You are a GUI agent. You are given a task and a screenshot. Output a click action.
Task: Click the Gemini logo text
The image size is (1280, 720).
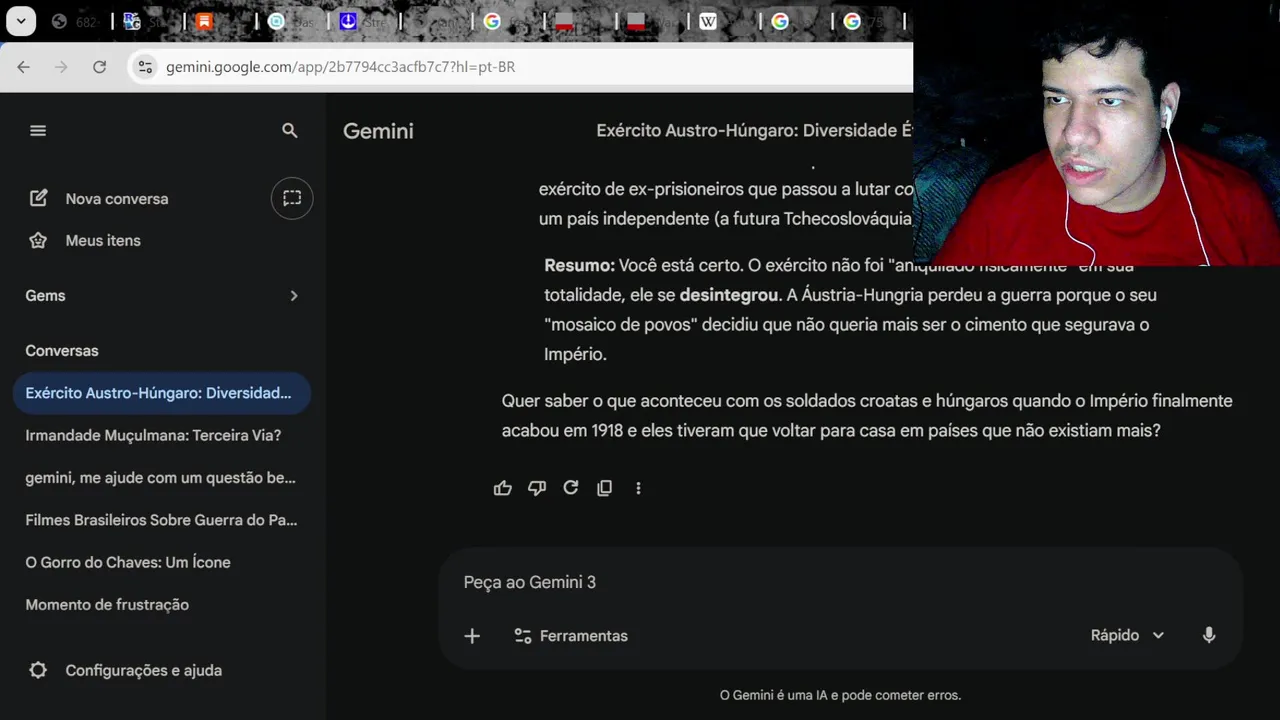378,131
